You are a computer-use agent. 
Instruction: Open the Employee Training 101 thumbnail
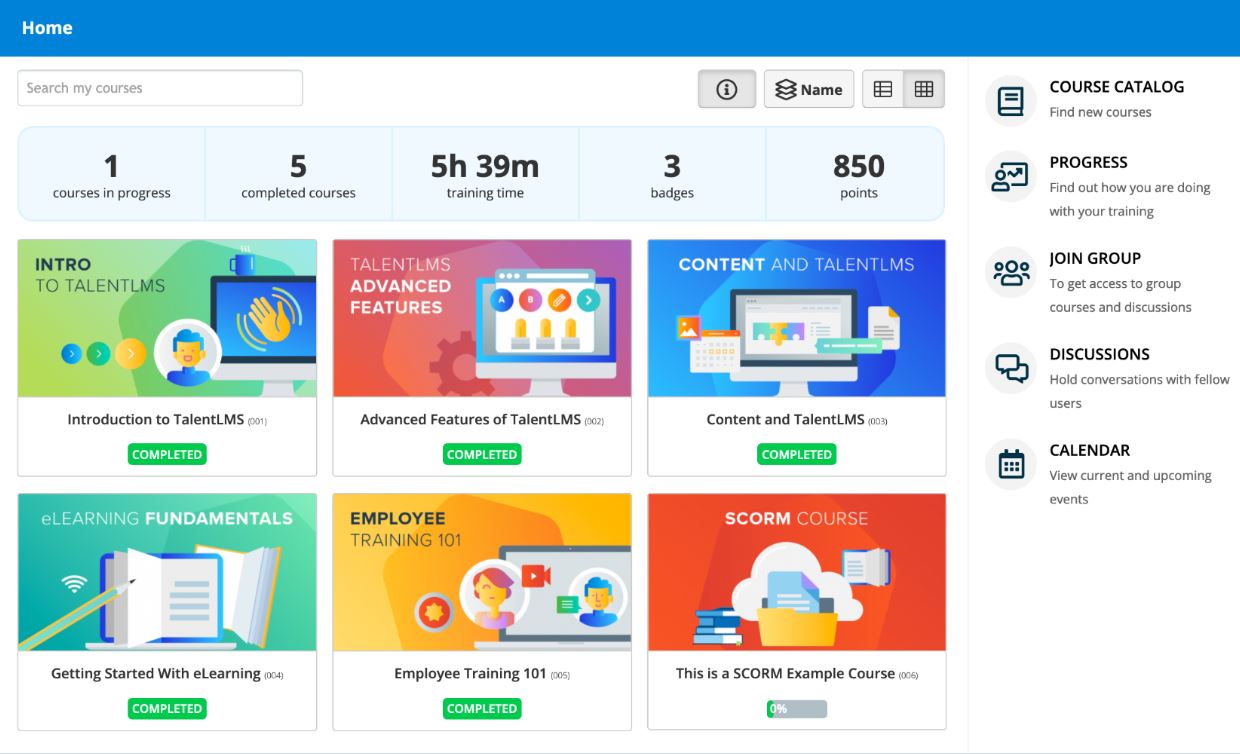[x=482, y=572]
